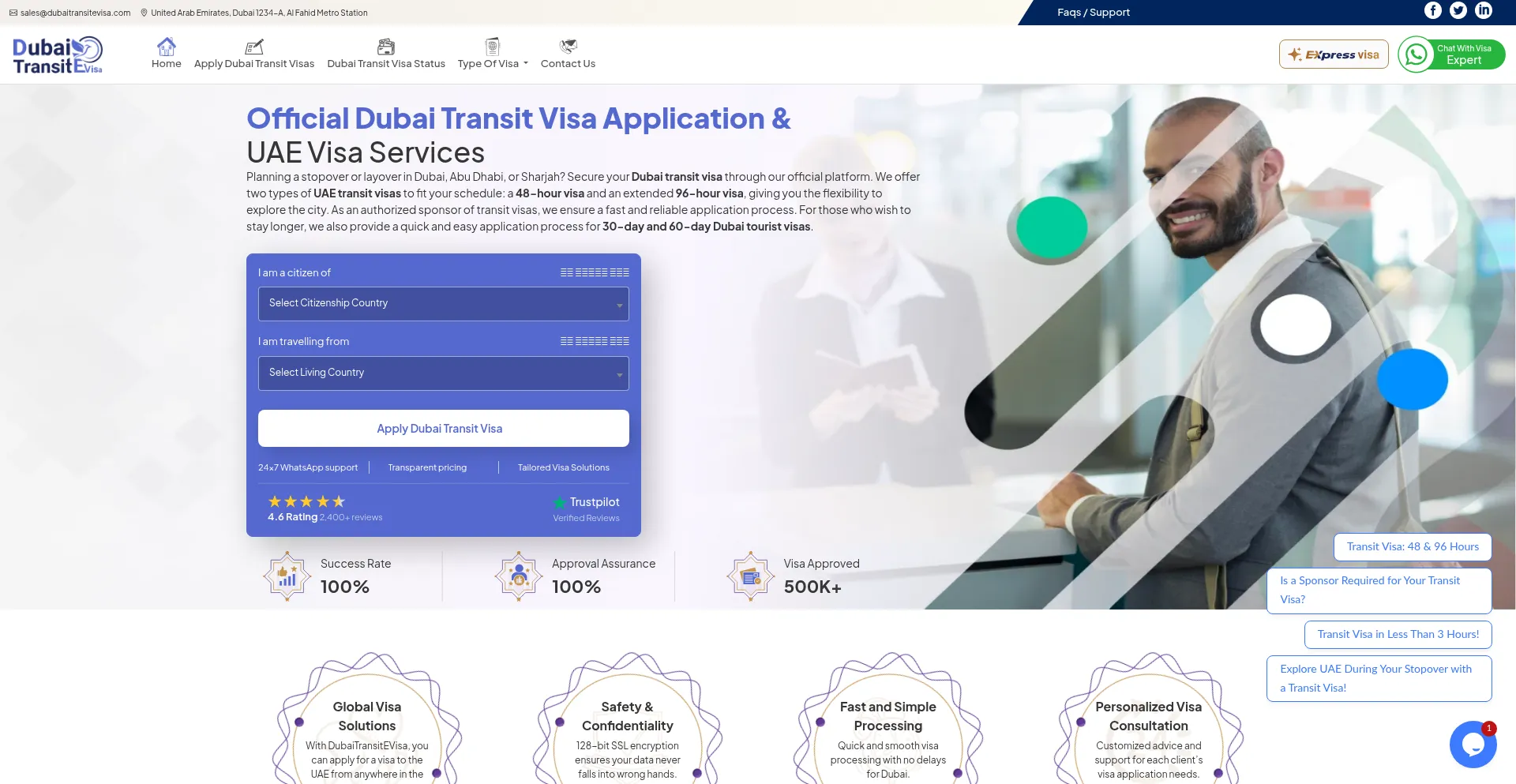Viewport: 1516px width, 784px height.
Task: Open Apply Dubai Transit Visas page
Action: point(254,64)
